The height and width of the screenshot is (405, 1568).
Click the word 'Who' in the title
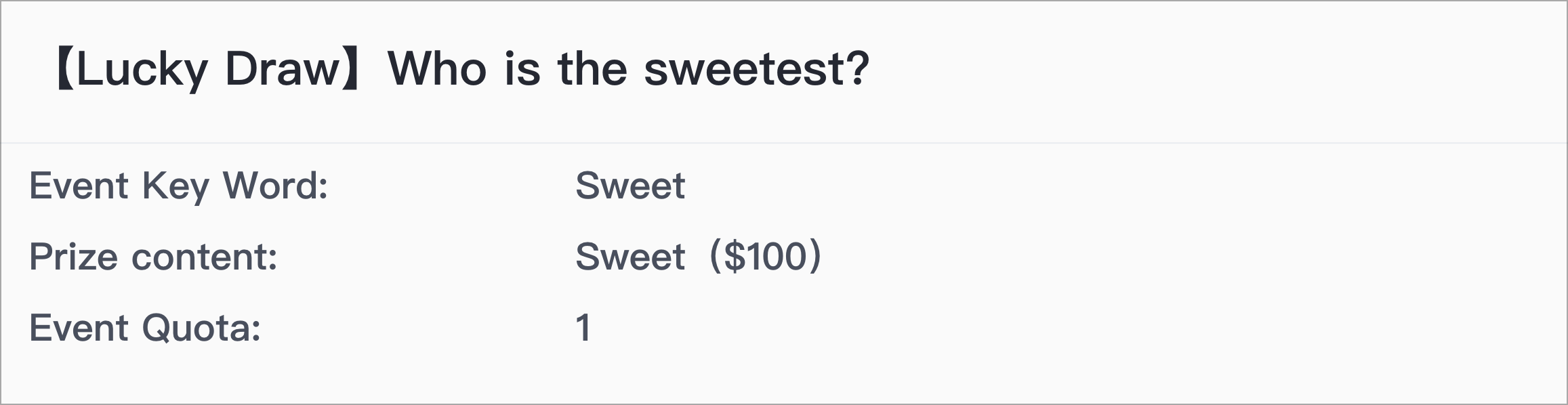click(436, 69)
